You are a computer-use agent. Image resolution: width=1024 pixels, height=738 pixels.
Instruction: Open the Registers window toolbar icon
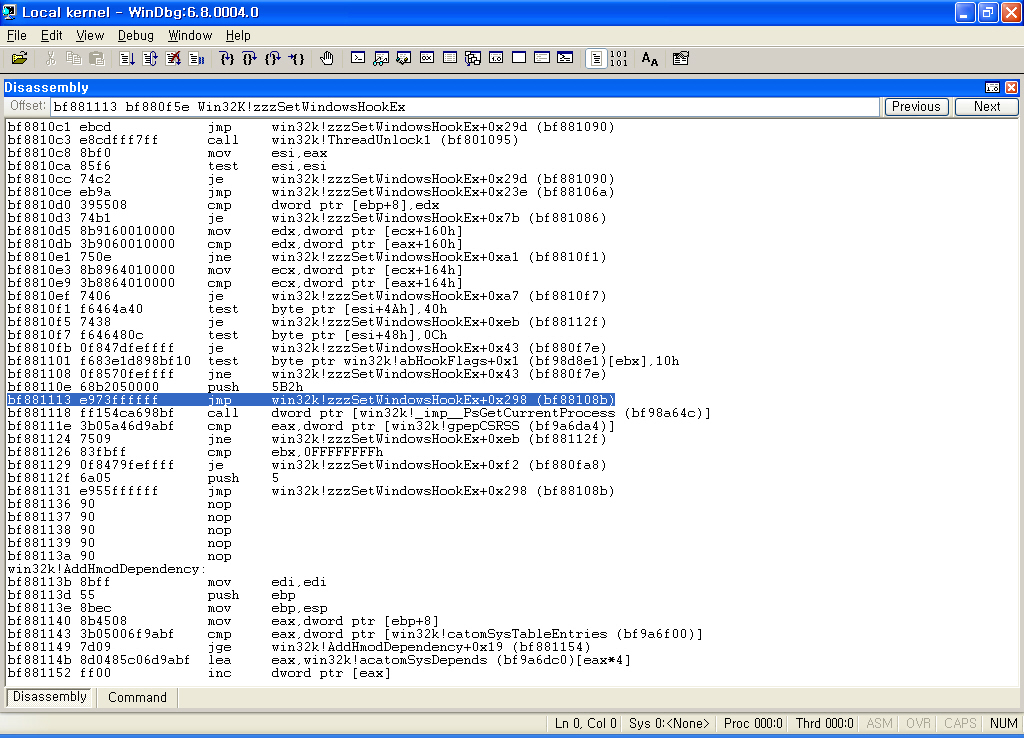[427, 59]
